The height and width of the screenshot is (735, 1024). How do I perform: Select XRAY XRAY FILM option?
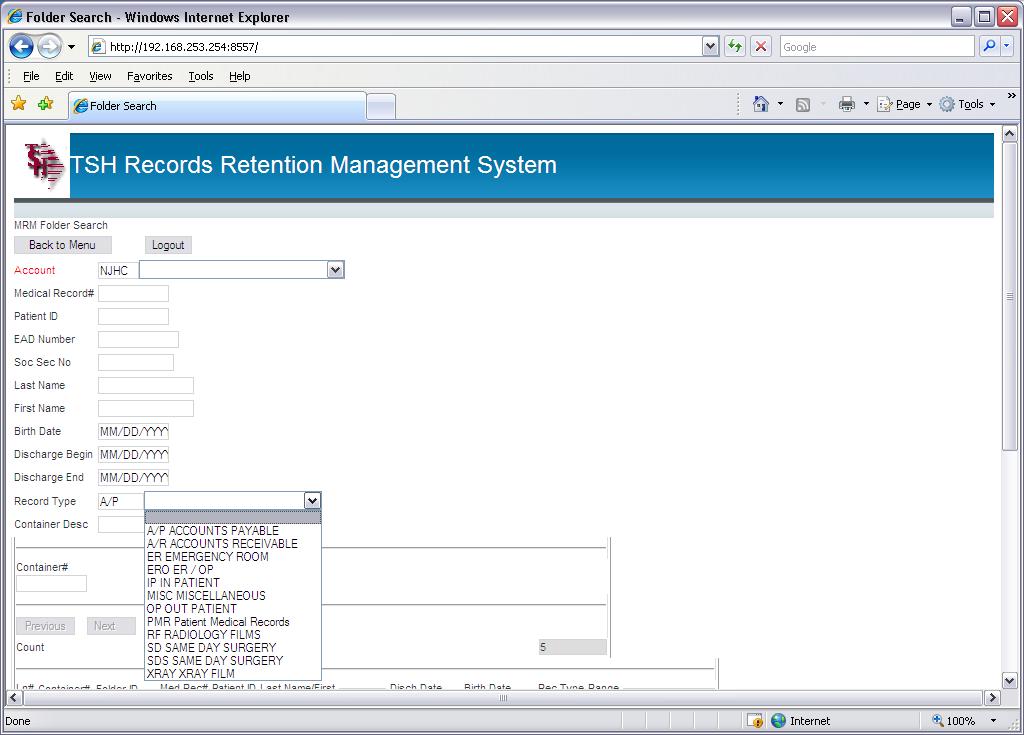click(x=233, y=674)
